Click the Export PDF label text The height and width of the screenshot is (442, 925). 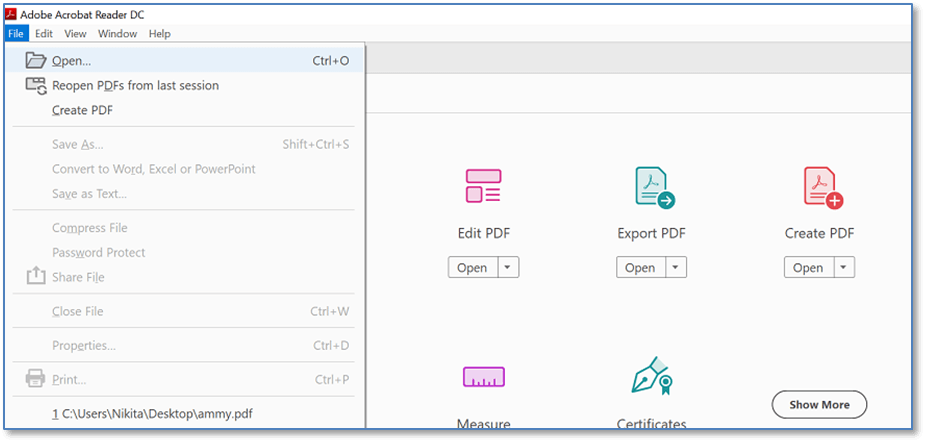pyautogui.click(x=652, y=233)
